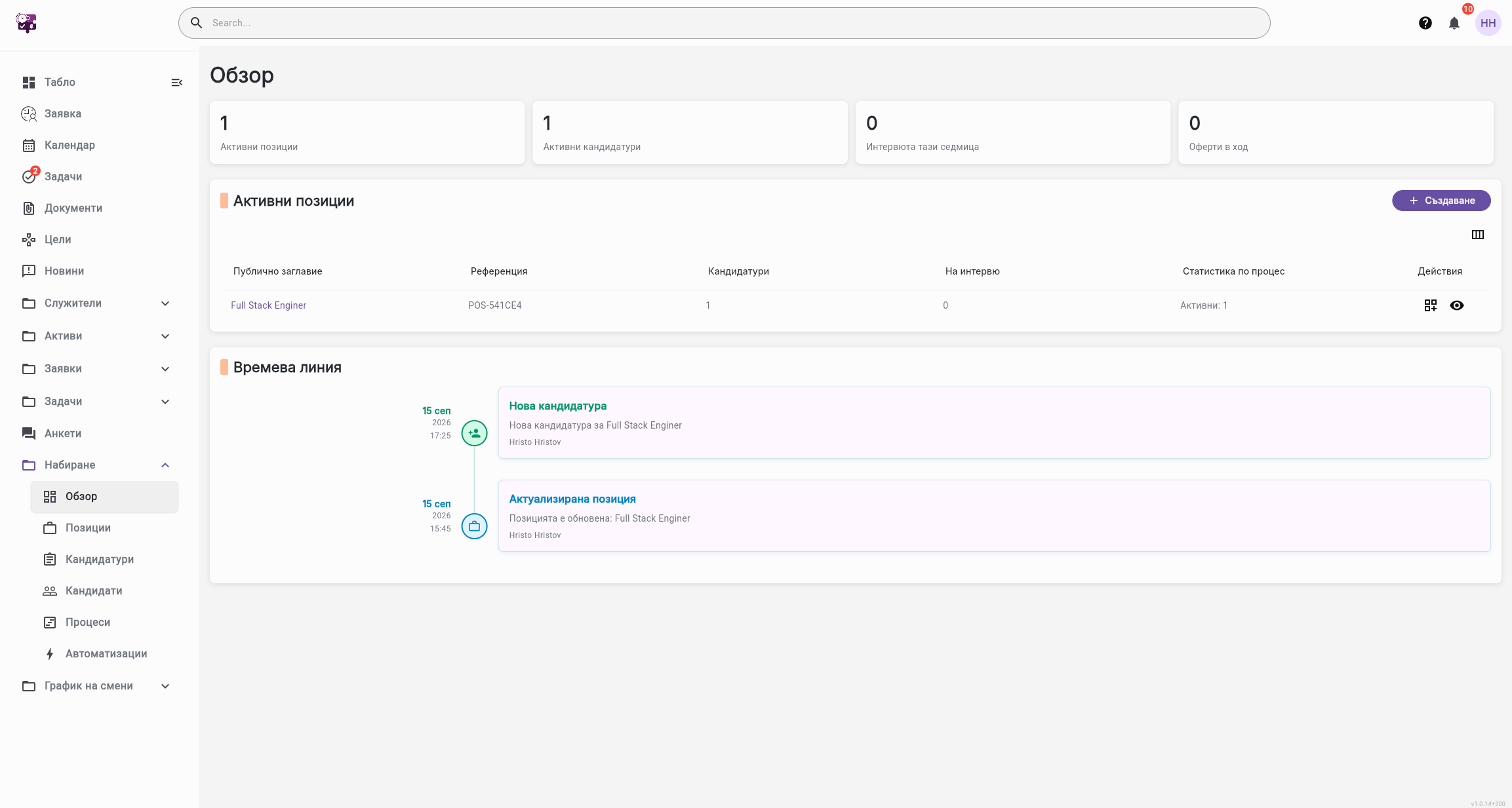This screenshot has height=808, width=1512.
Task: Open Цели goals page
Action: point(58,239)
